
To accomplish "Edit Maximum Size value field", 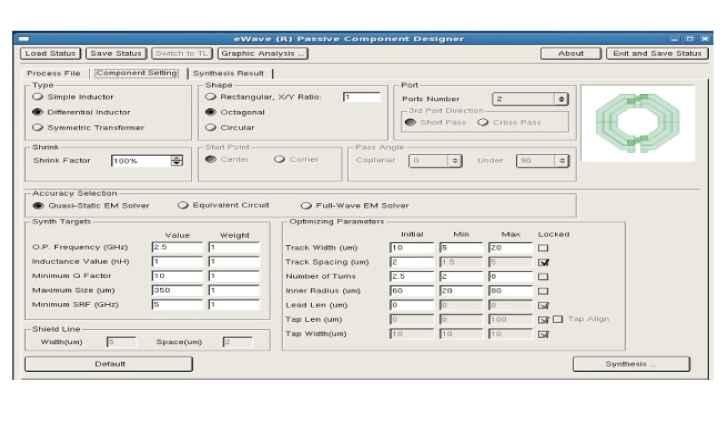I will click(177, 290).
